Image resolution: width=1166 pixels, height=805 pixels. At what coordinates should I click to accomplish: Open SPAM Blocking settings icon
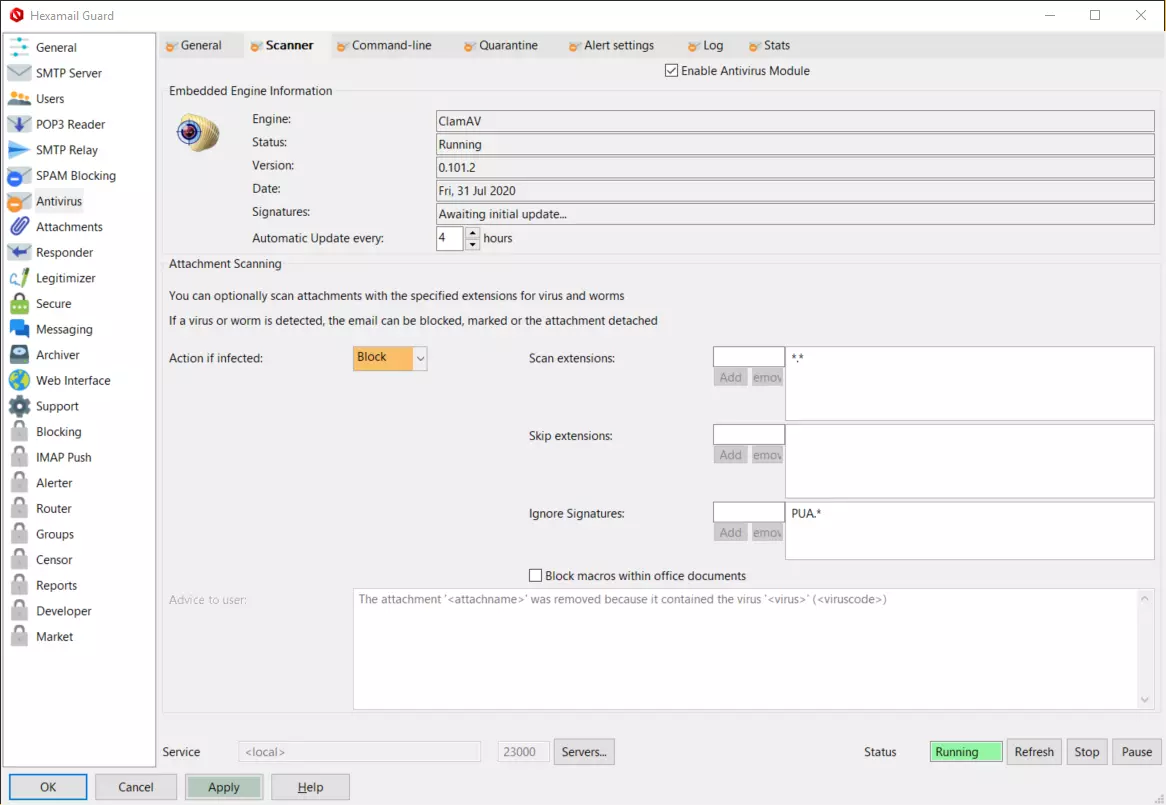click(x=20, y=176)
